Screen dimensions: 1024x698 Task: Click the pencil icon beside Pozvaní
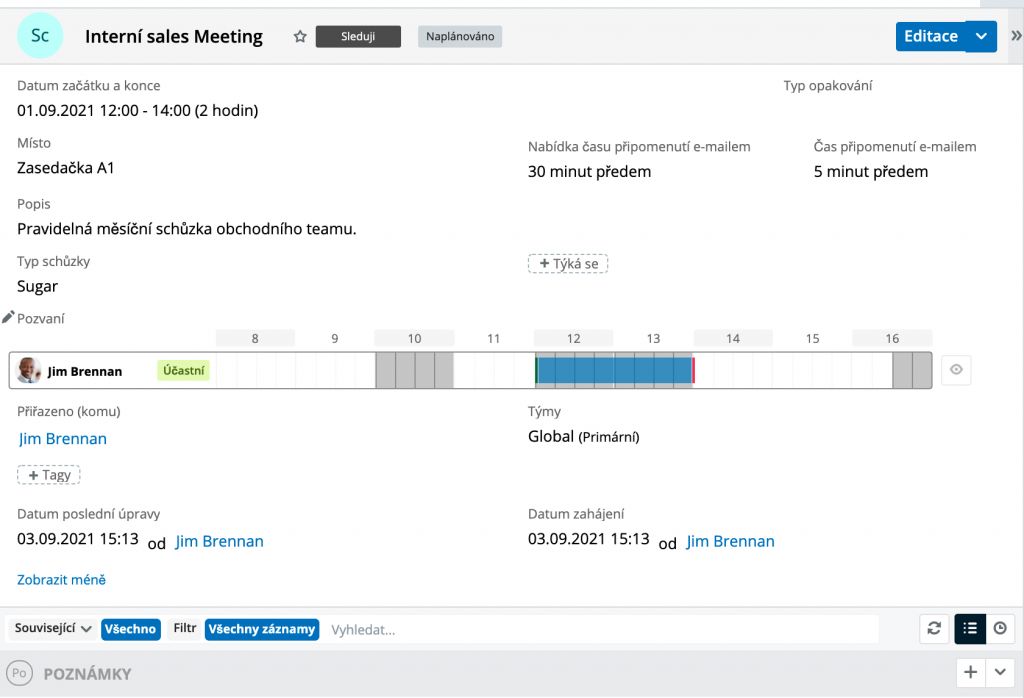(8, 317)
